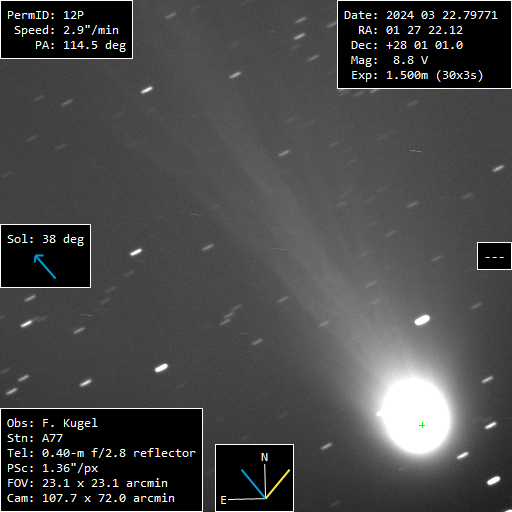Screen dimensions: 512x512
Task: Click the blue solar direction arrow
Action: [45, 266]
